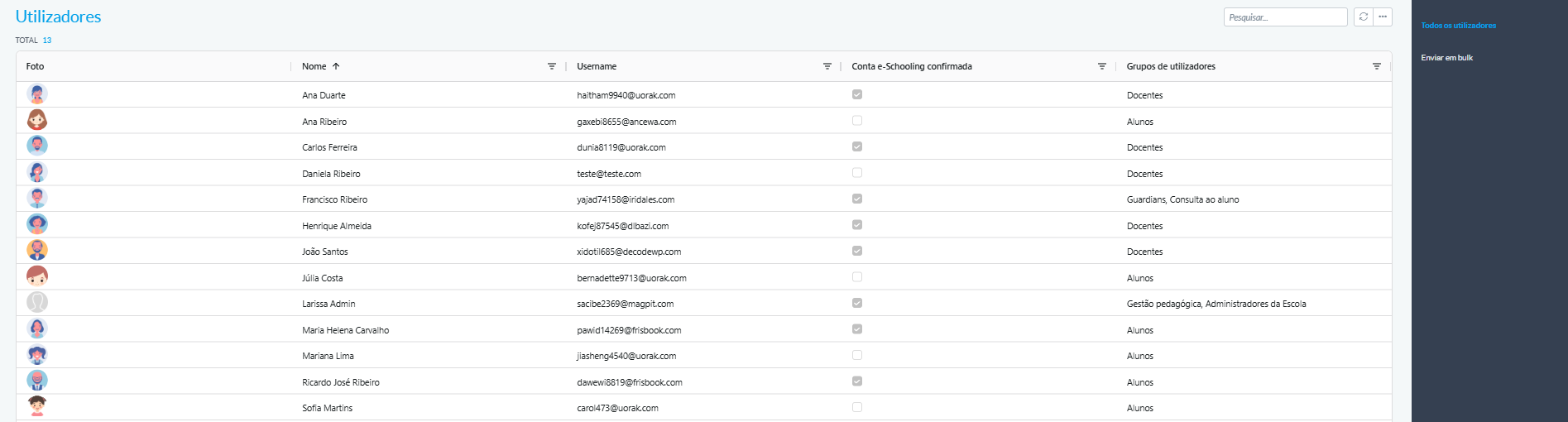Toggle Mariana Lima's account confirmed checkbox
Screen dimensions: 1568x422
coord(857,355)
